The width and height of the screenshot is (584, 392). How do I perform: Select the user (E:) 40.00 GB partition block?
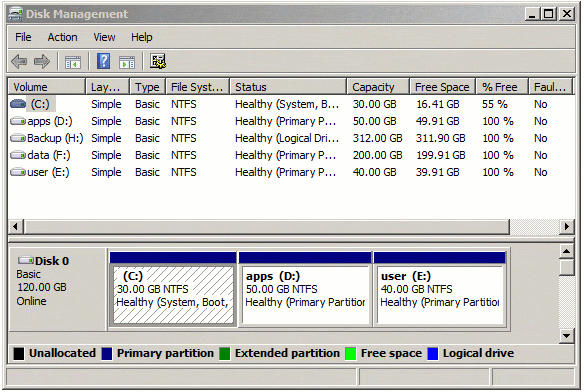pyautogui.click(x=439, y=290)
